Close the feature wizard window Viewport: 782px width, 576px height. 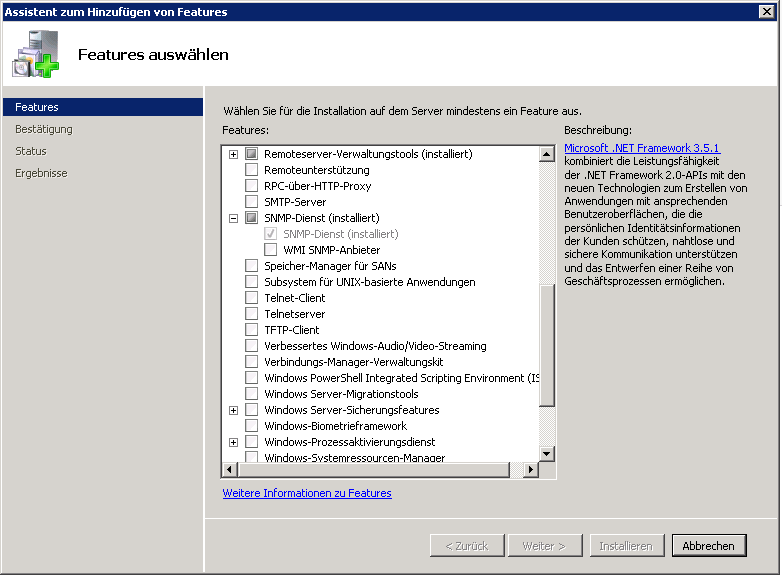[768, 12]
